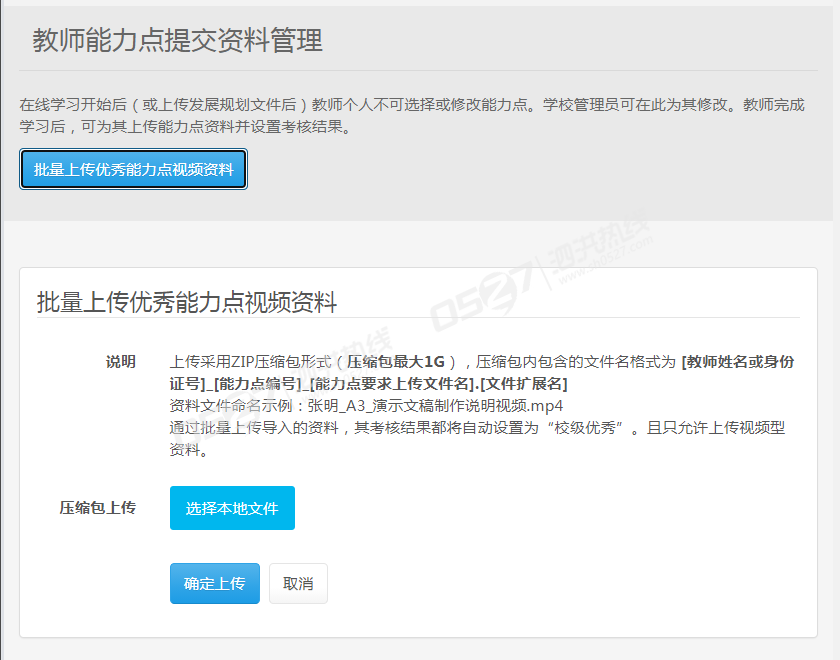
Task: Choose a local file via 选择本地文件
Action: pos(232,508)
